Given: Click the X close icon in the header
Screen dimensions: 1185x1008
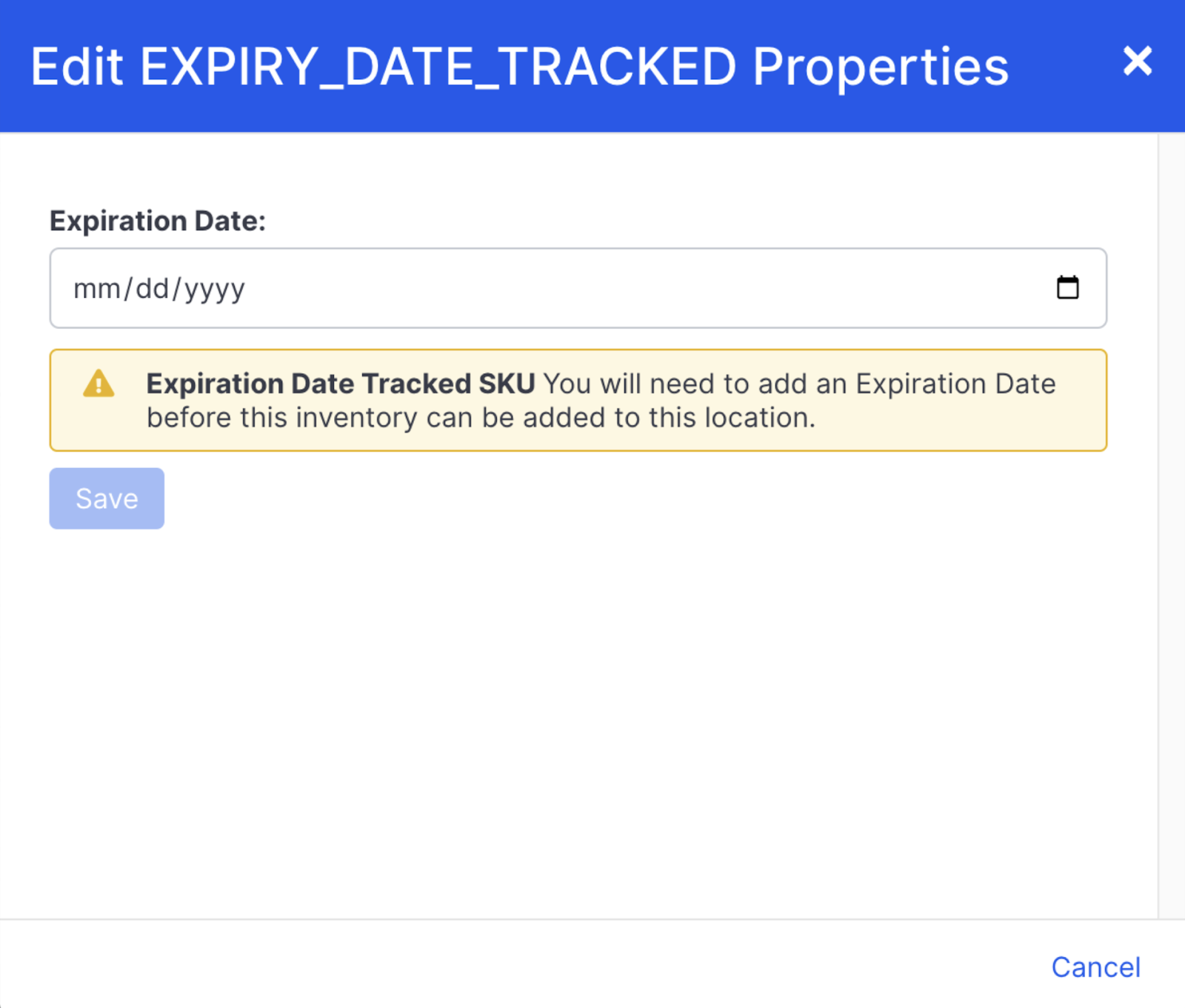Looking at the screenshot, I should pos(1137,61).
